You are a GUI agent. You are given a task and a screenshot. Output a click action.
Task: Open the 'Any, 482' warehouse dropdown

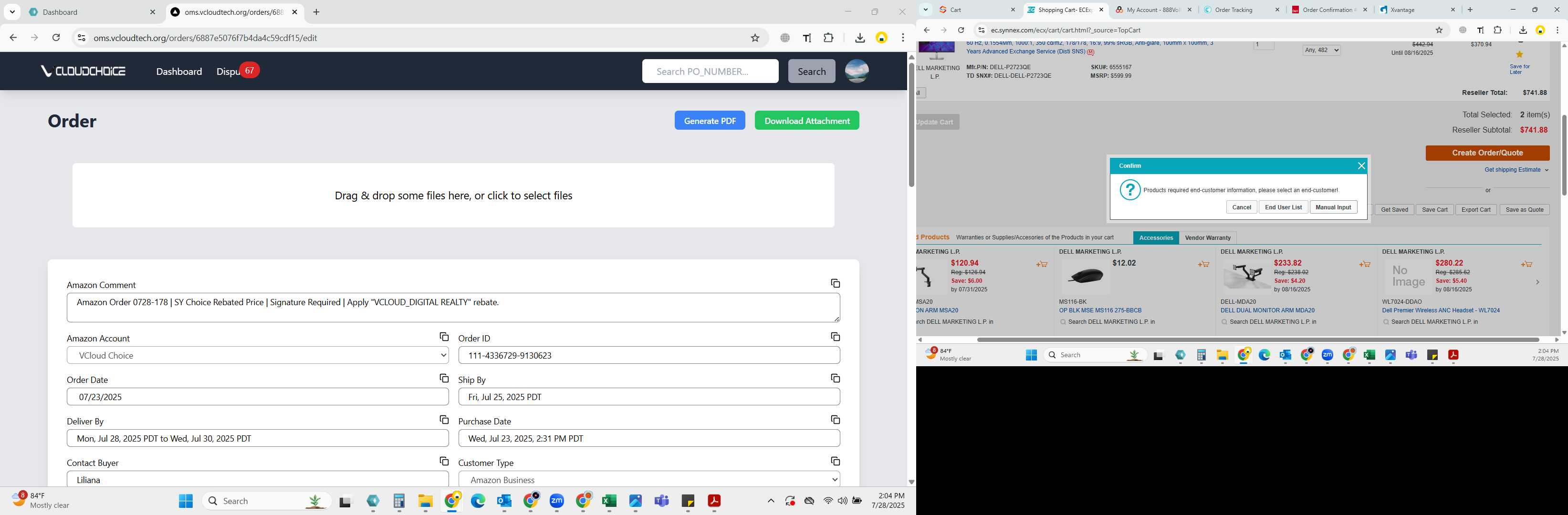1321,50
